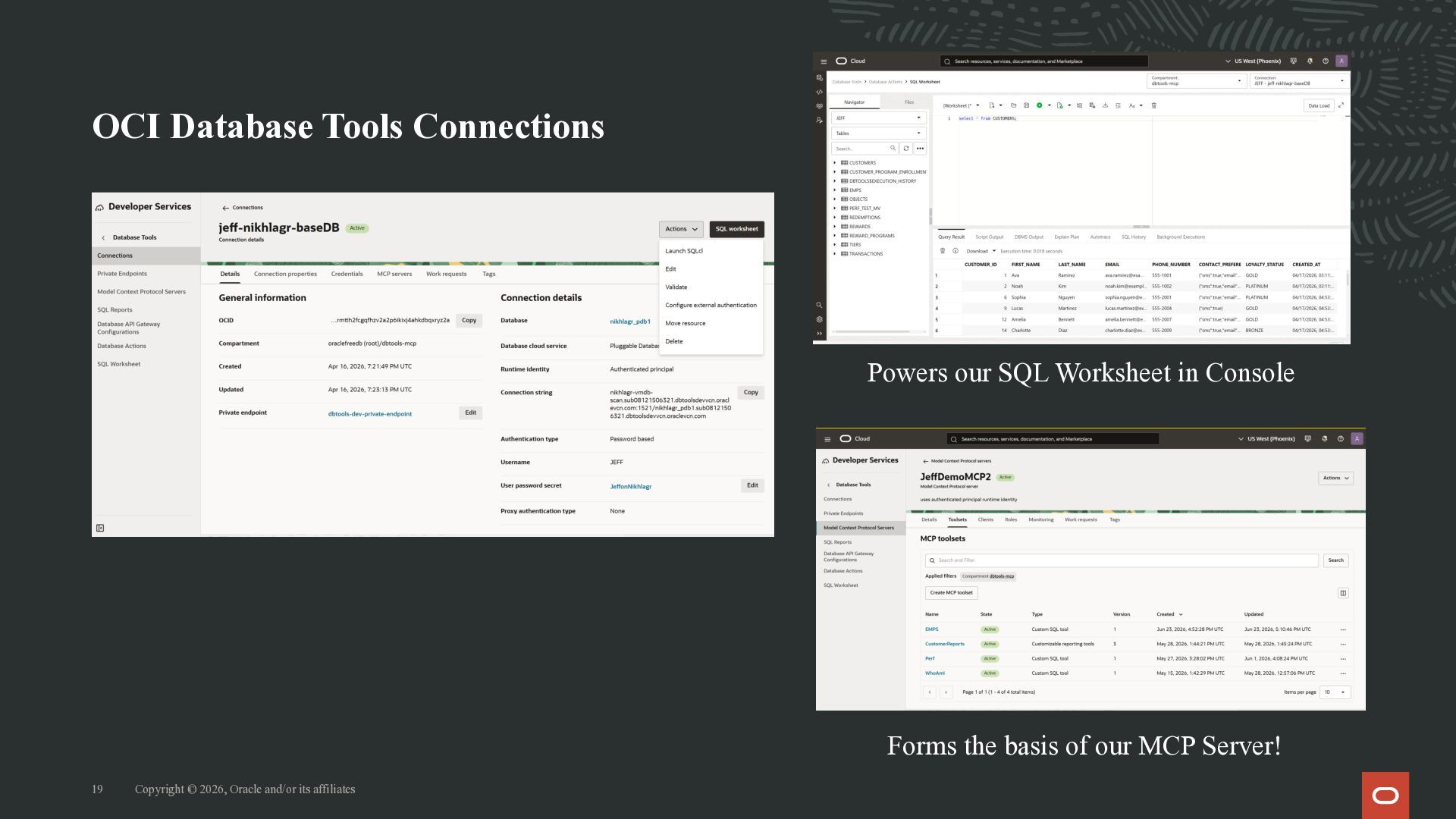Go to next page of MCP toolsets
The image size is (1456, 819).
946,692
